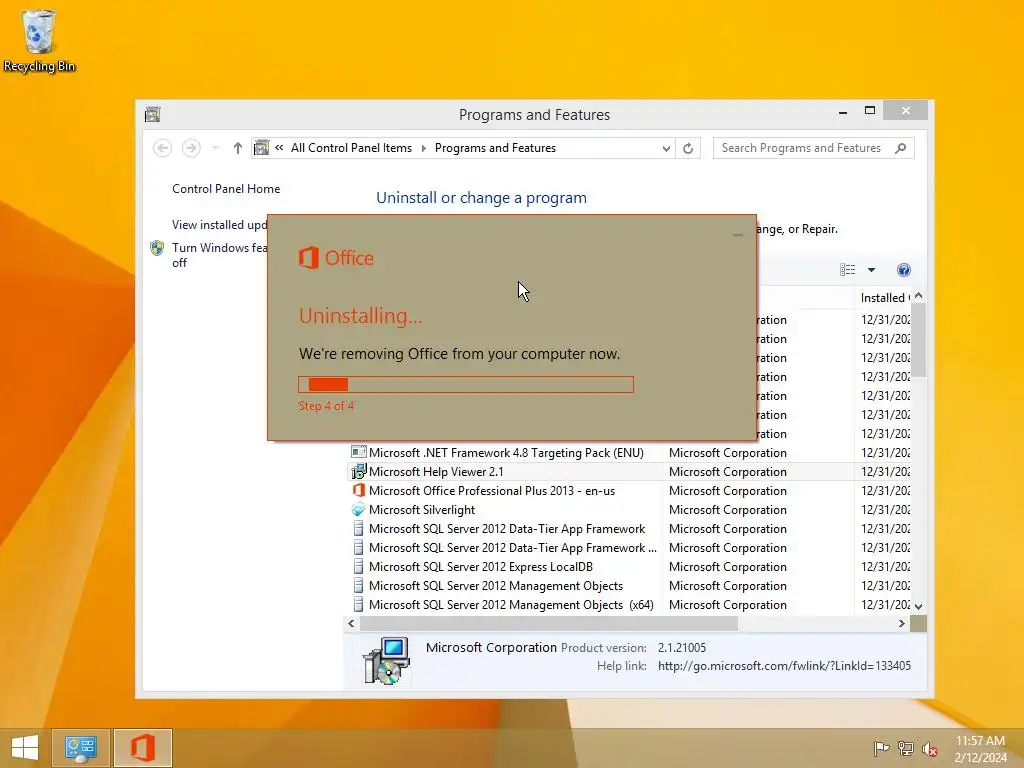
Task: Open the Windows Start button
Action: coord(25,748)
